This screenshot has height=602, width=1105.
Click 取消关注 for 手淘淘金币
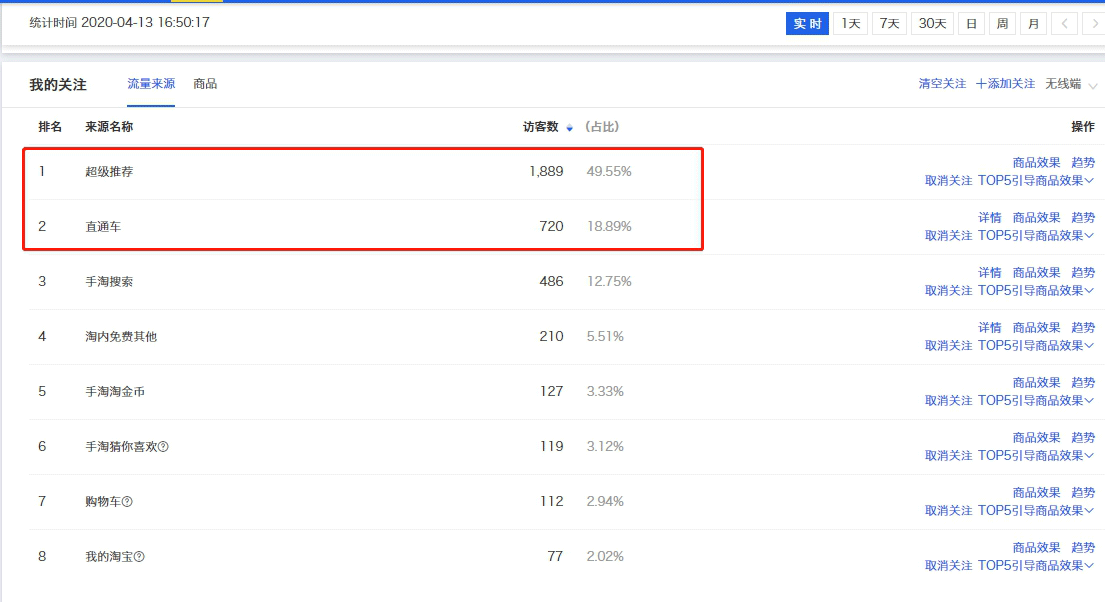coord(948,401)
